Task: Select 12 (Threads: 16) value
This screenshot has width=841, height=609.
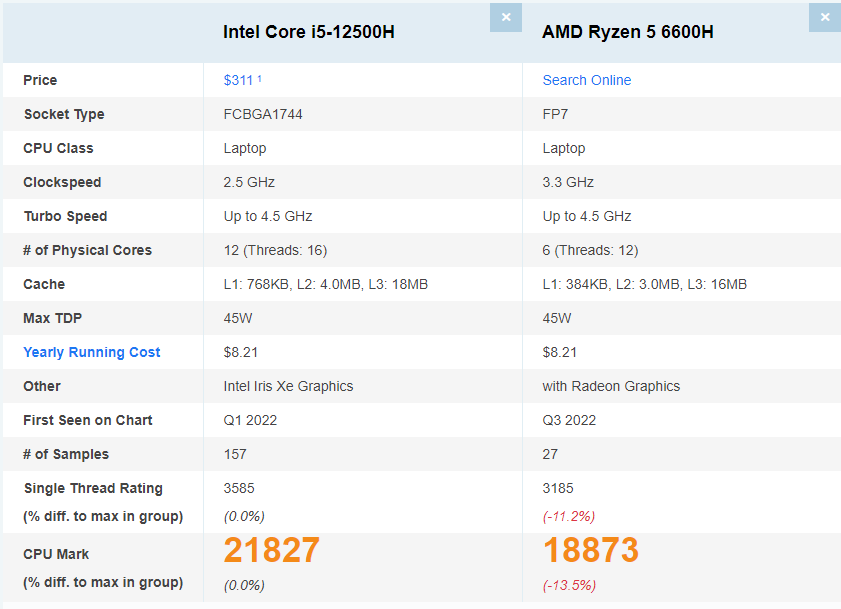Action: (275, 251)
